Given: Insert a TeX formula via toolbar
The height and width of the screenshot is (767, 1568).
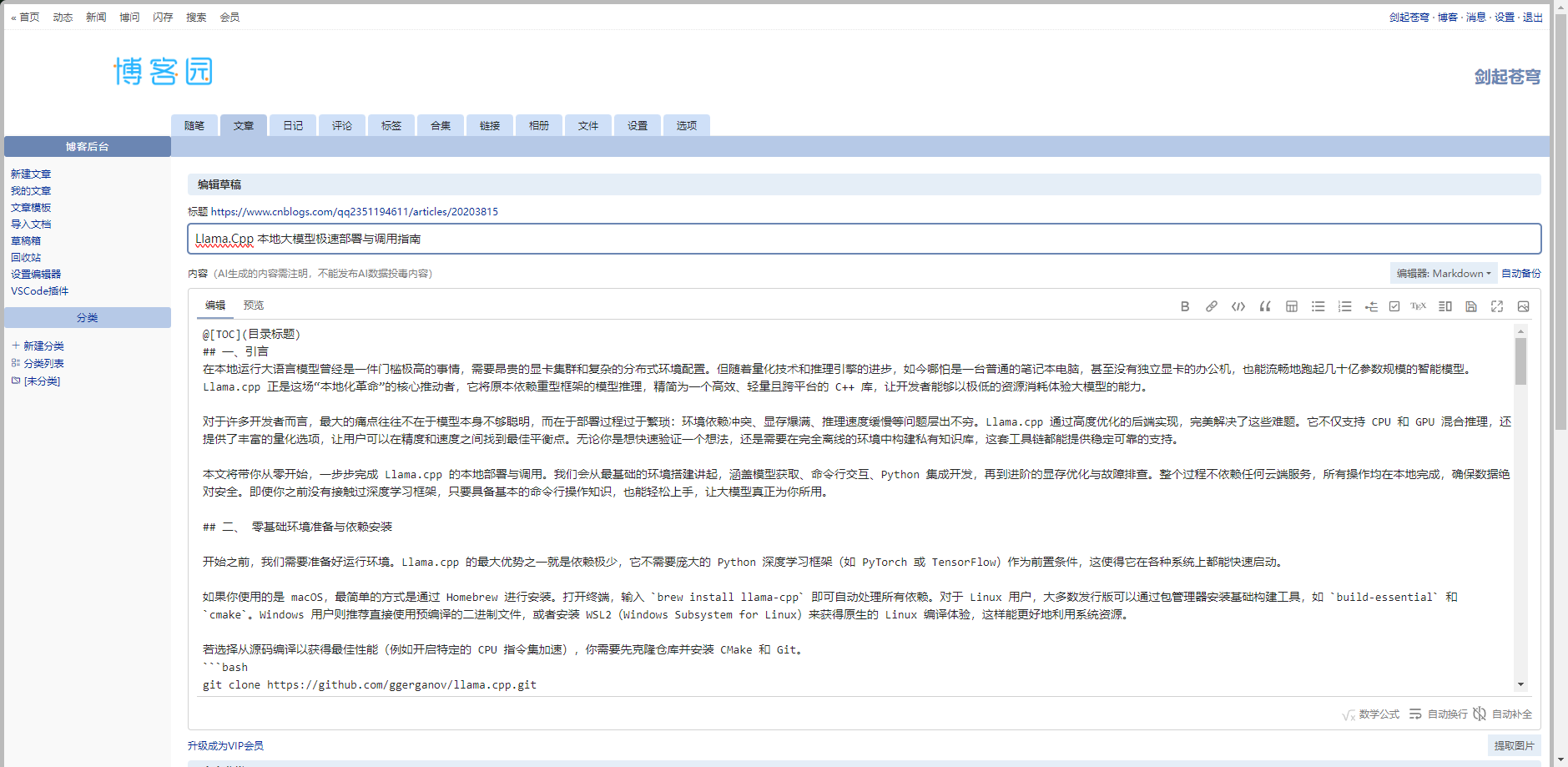Looking at the screenshot, I should (1418, 306).
